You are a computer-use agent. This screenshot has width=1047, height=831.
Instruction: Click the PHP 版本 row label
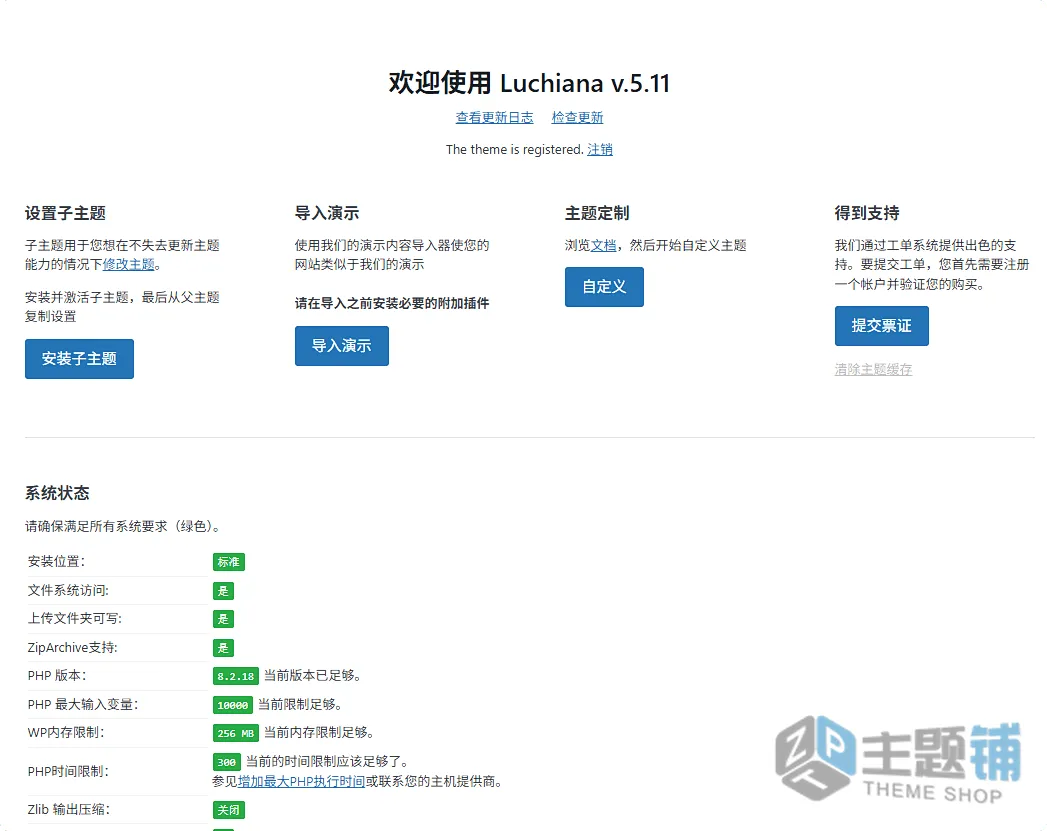coord(57,675)
